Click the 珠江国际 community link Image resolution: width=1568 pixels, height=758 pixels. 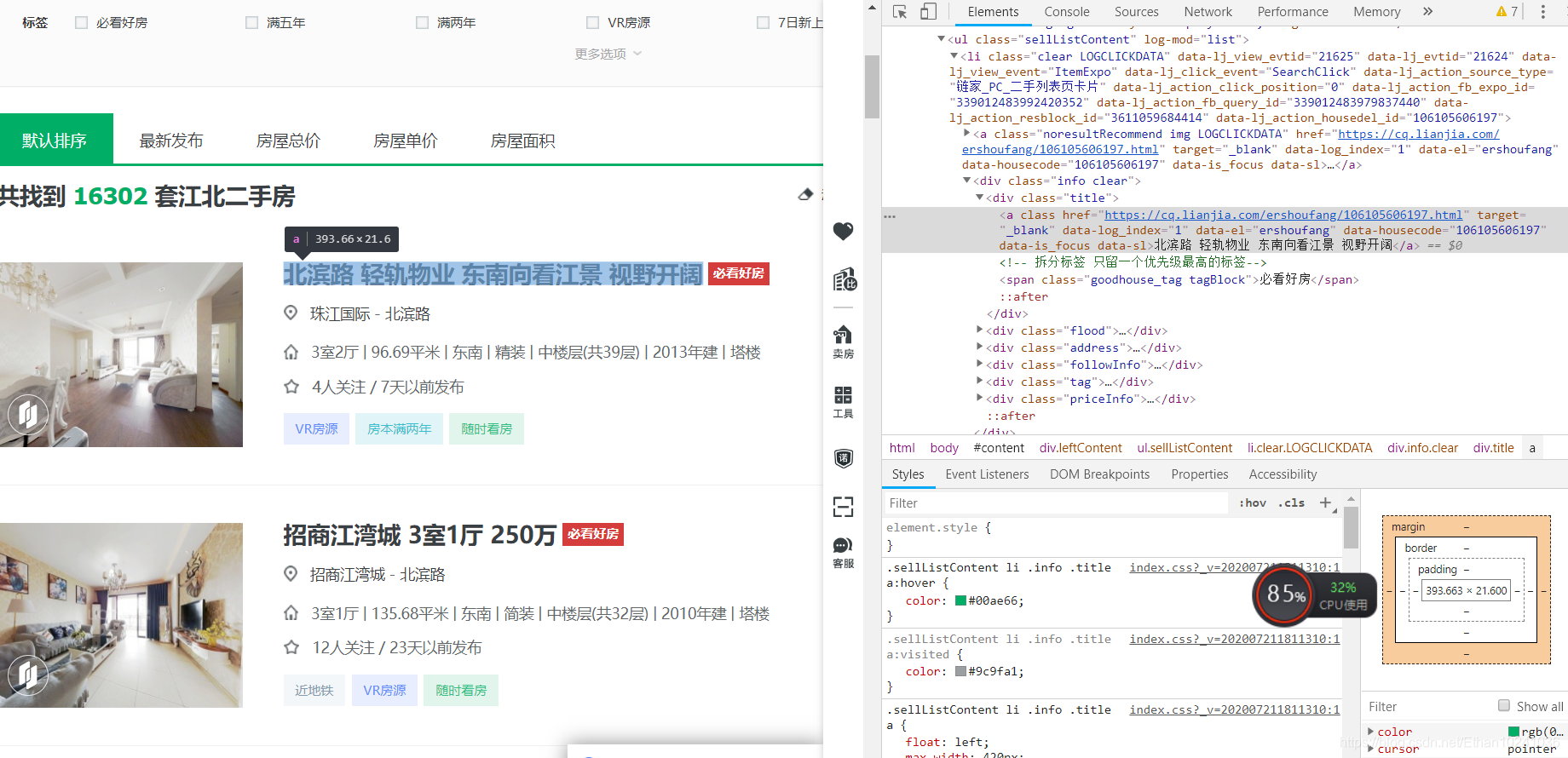point(340,314)
